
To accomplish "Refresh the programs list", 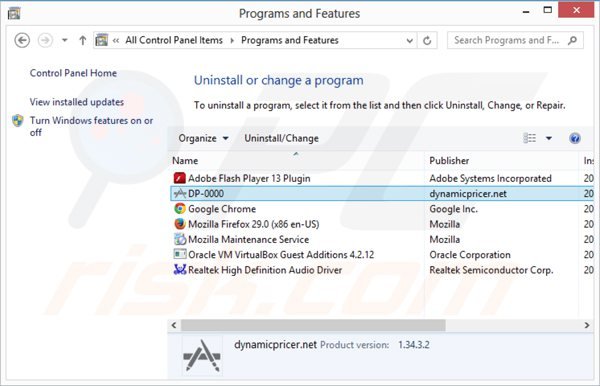I will [427, 40].
